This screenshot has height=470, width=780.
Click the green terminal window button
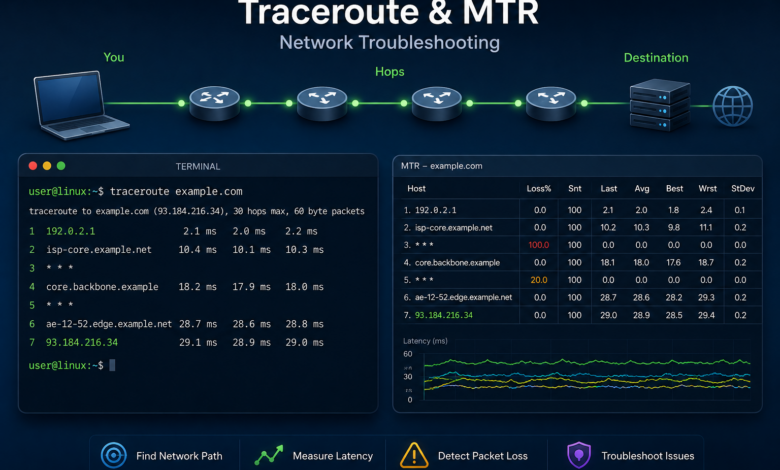click(61, 166)
